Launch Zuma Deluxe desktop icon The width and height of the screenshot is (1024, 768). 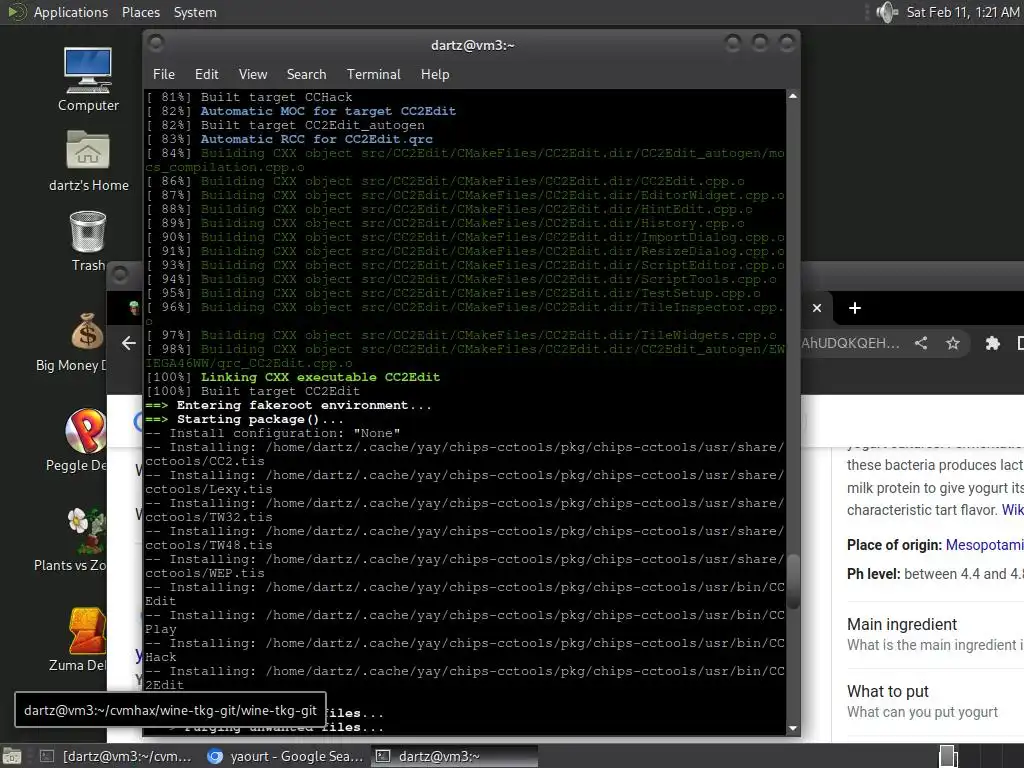85,640
